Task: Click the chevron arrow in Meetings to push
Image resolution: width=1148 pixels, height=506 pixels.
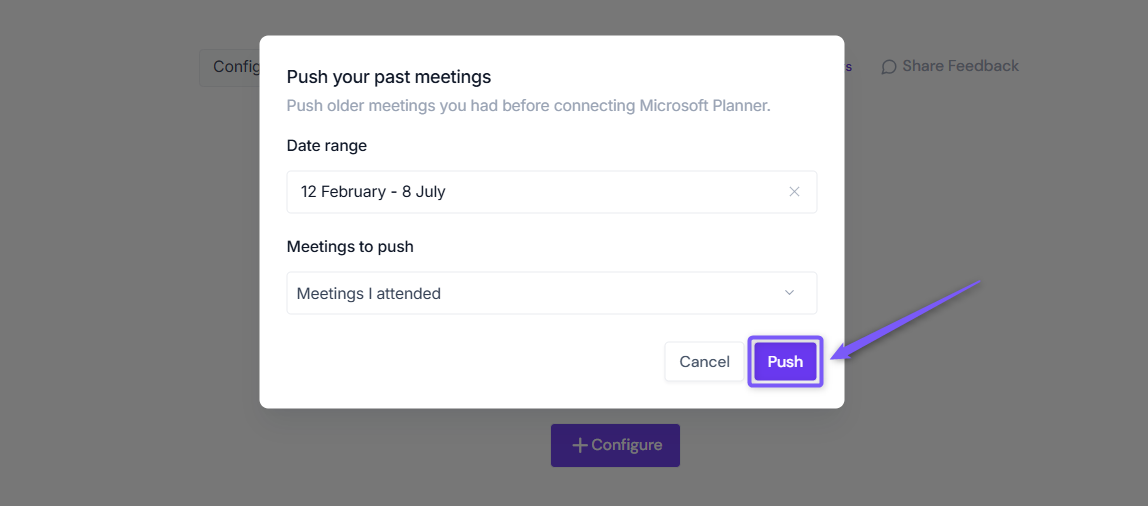Action: (x=789, y=293)
